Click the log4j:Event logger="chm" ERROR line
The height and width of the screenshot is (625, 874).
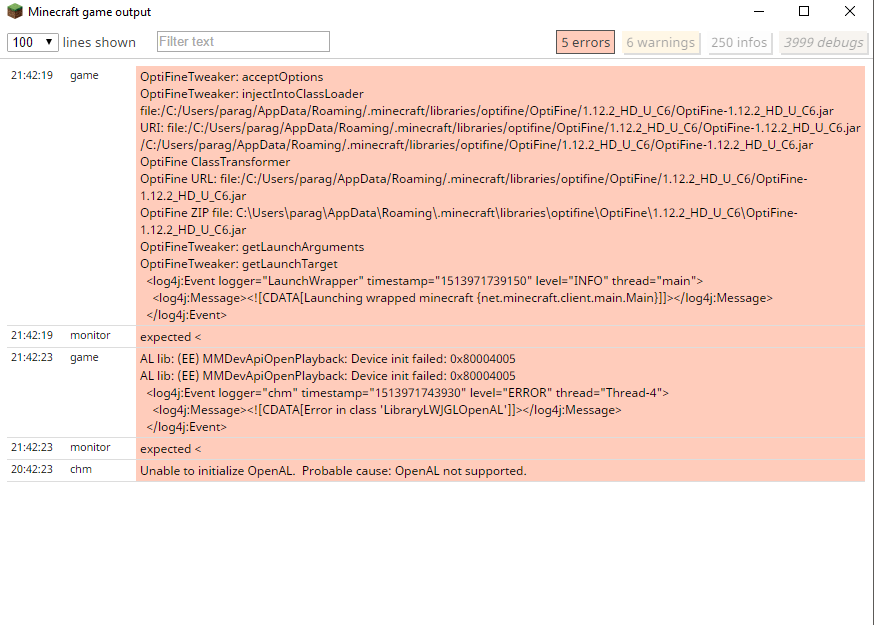[x=407, y=393]
